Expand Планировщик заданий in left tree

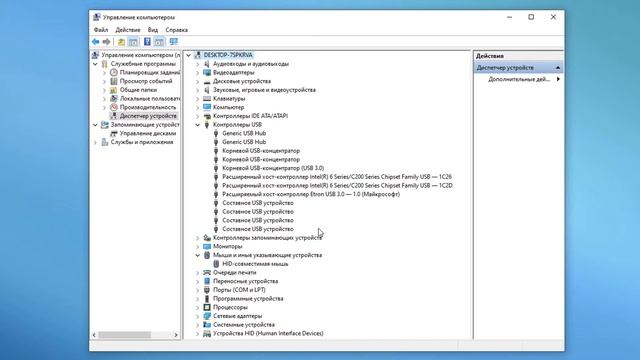[104, 73]
